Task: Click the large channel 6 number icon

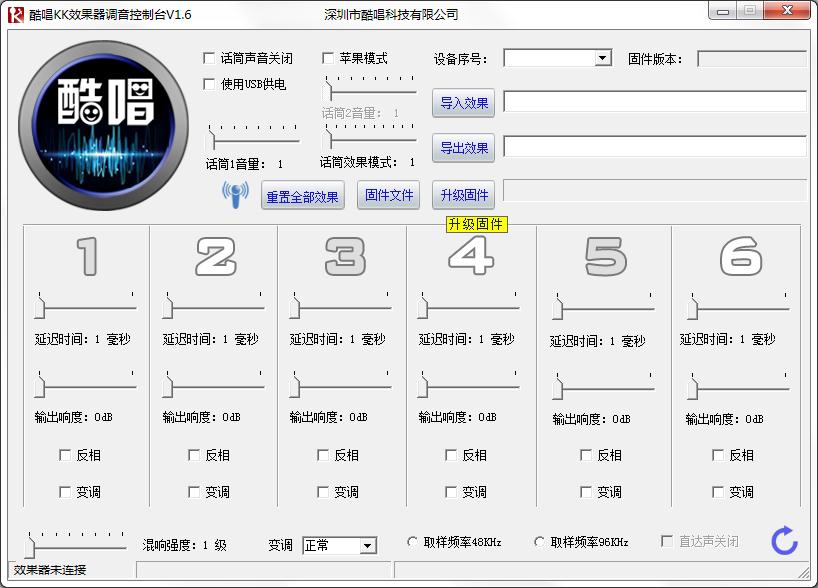Action: pos(740,257)
